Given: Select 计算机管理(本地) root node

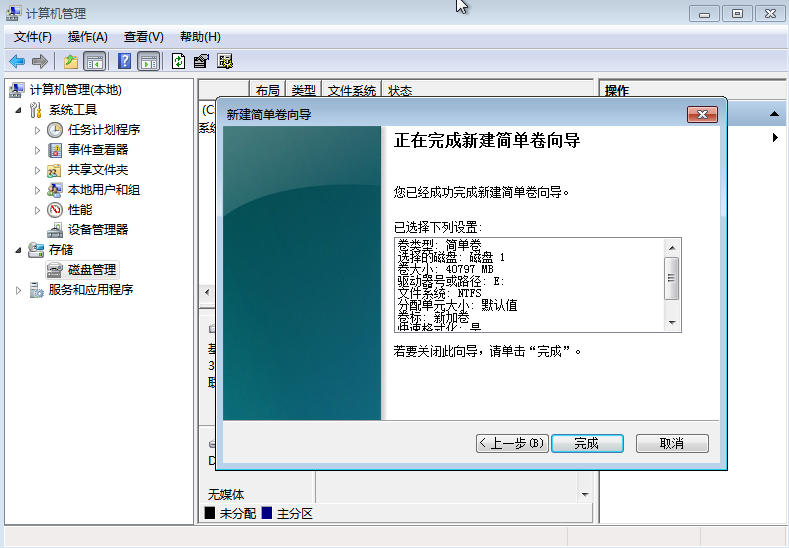Looking at the screenshot, I should click(75, 90).
